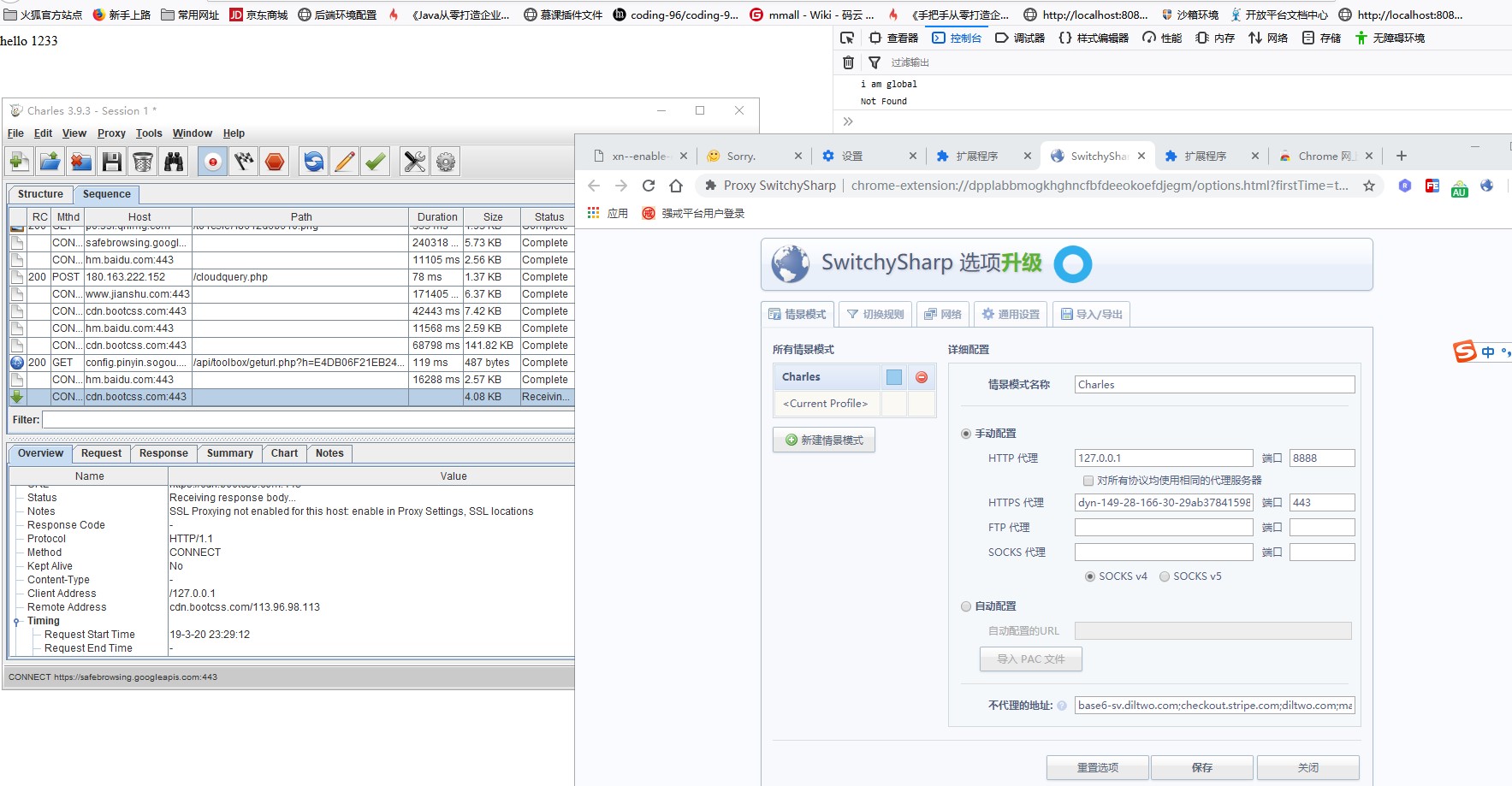Click the 关闭 button in SwitchySharp options
The width and height of the screenshot is (1512, 786).
[1308, 767]
